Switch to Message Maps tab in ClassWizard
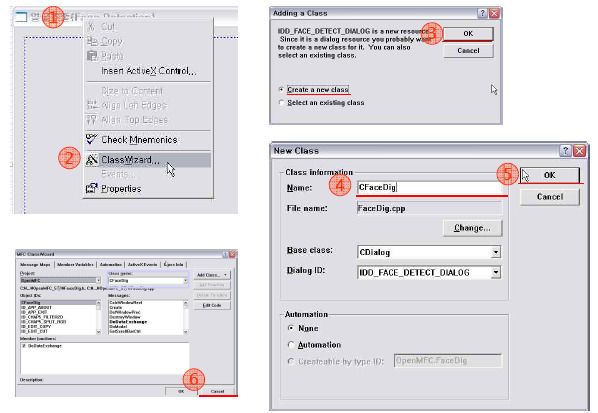The image size is (598, 413). click(x=35, y=264)
